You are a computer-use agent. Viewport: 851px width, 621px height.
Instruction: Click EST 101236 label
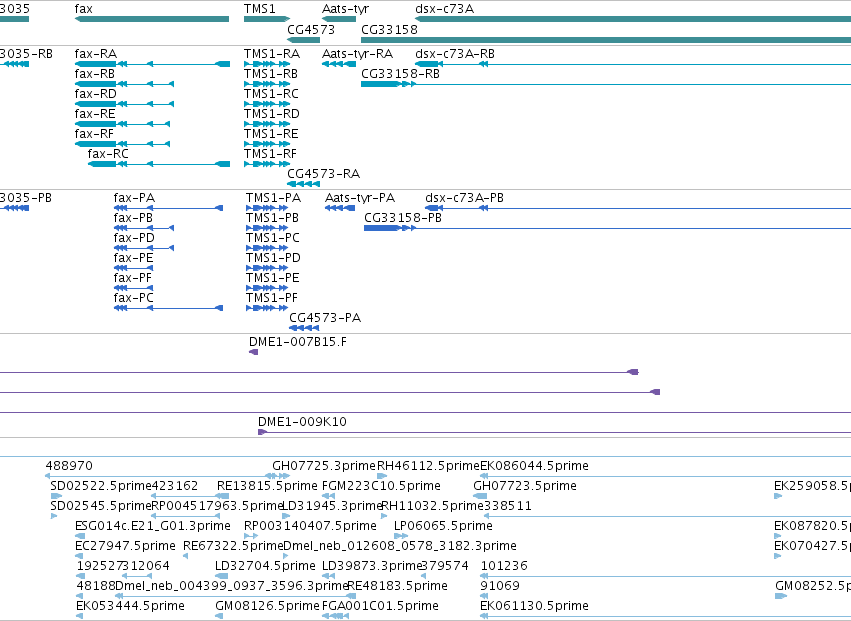(x=504, y=566)
